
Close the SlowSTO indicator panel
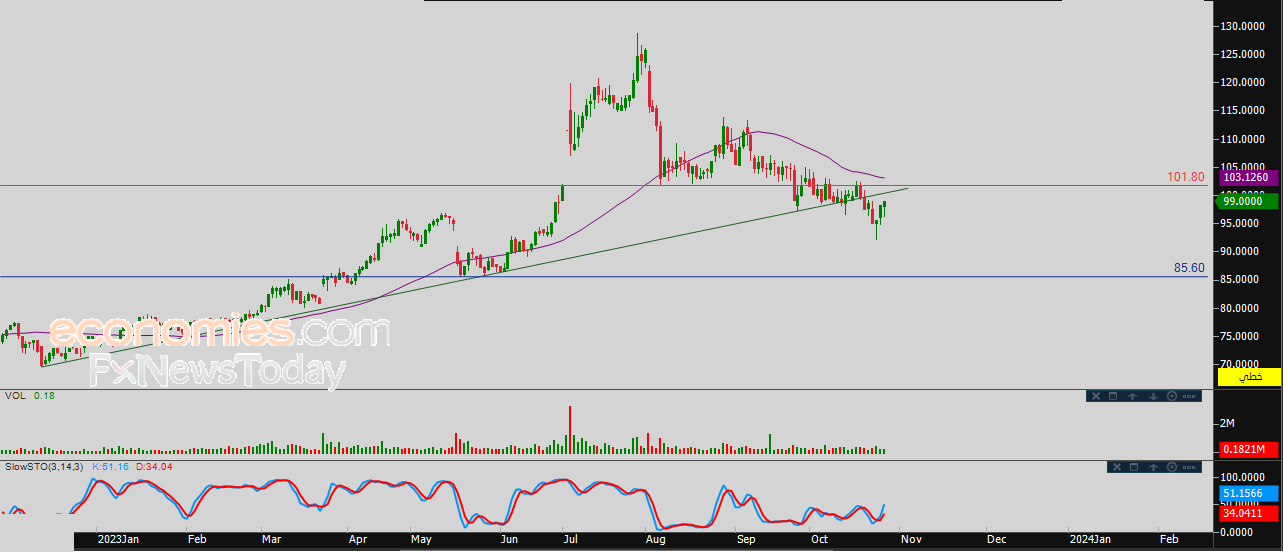[1117, 467]
